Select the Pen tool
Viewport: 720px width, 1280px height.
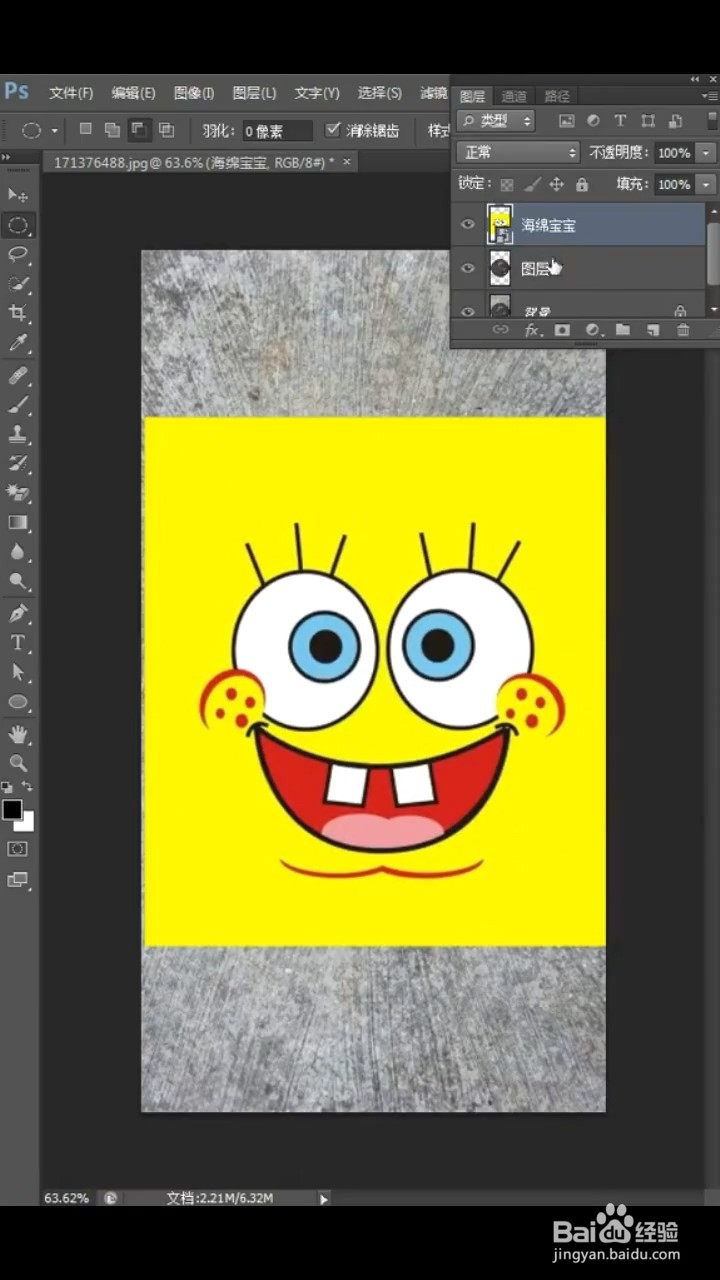point(18,613)
